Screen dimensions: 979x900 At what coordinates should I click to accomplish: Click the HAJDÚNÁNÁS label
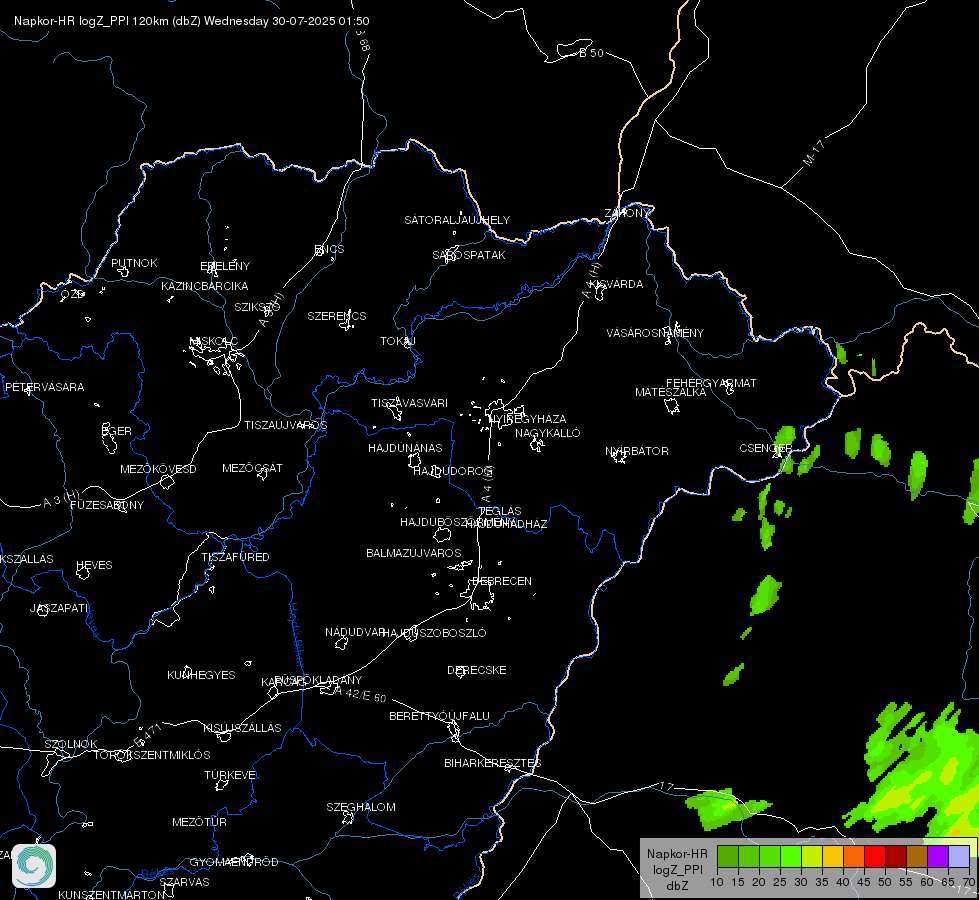click(405, 448)
